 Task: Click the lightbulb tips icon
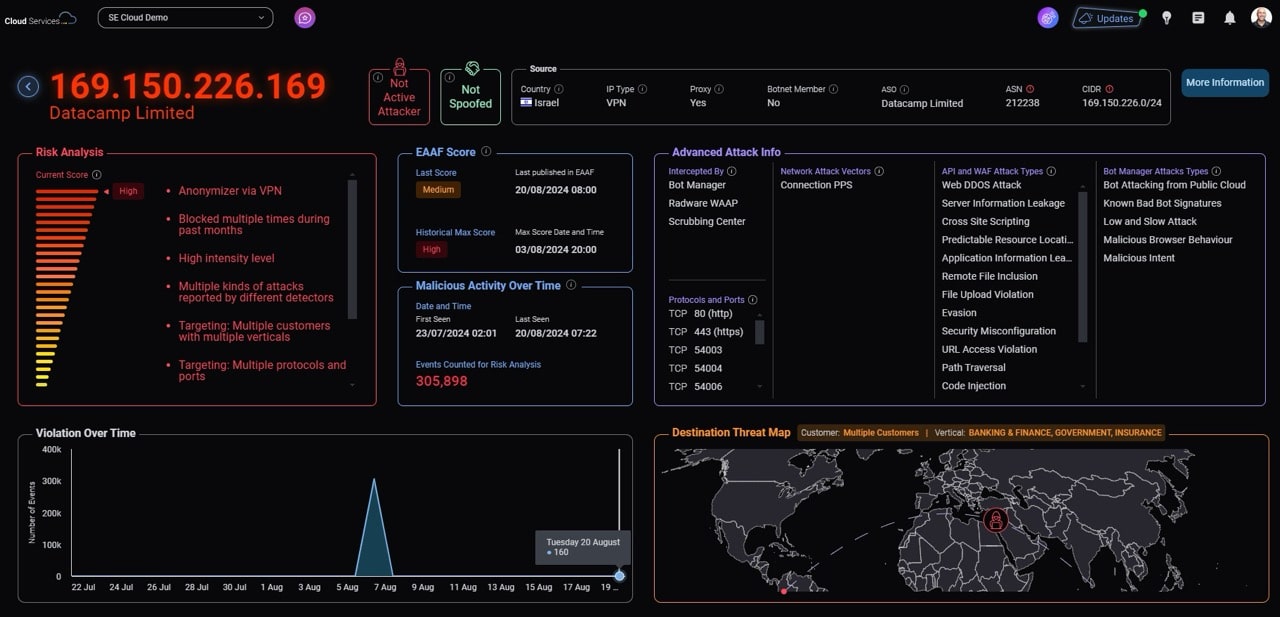click(1166, 18)
